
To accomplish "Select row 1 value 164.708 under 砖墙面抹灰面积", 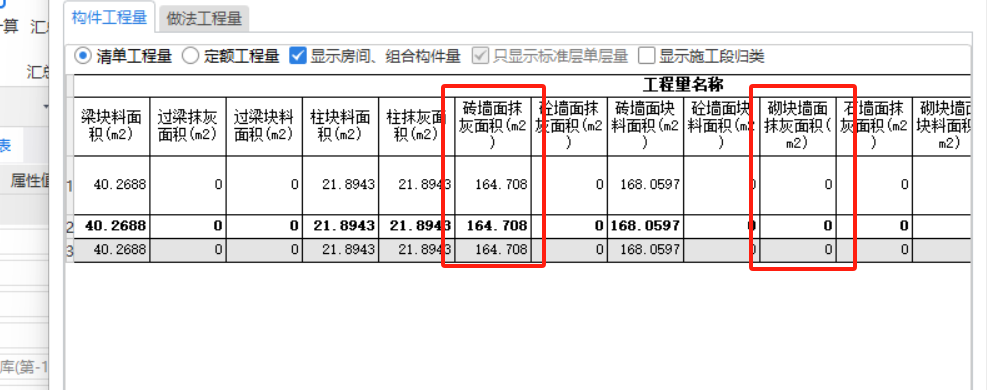I will click(492, 185).
